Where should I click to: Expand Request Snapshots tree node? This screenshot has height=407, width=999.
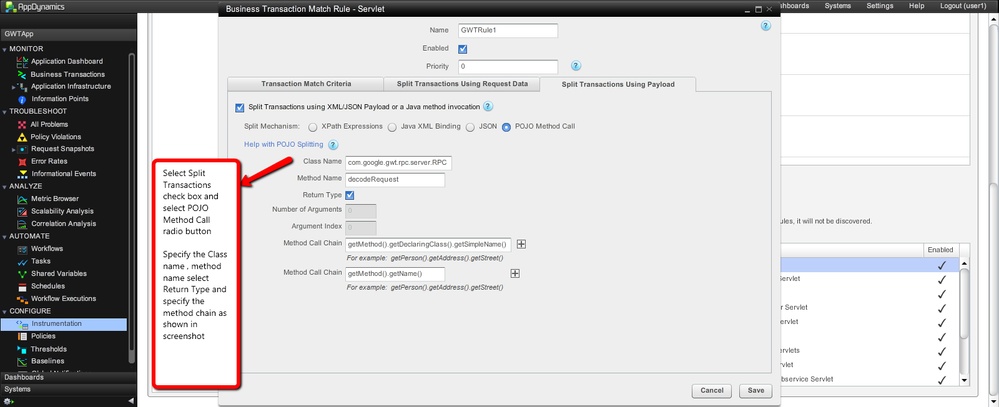(x=13, y=149)
